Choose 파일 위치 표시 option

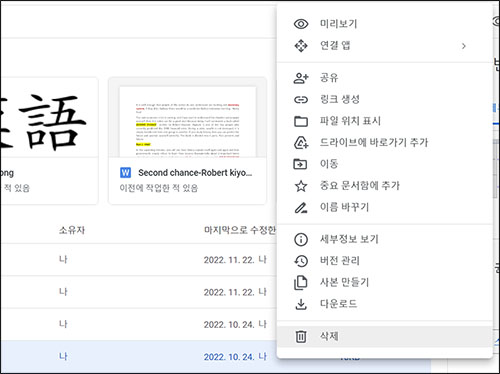click(385, 121)
